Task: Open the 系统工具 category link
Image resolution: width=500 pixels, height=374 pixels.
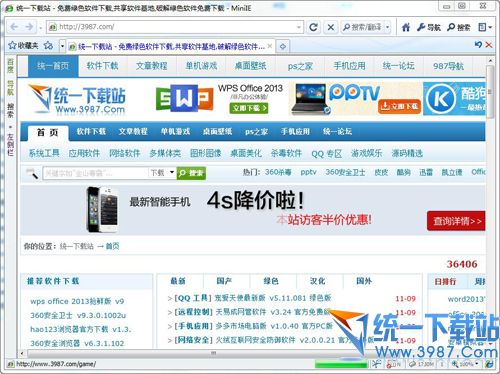Action: point(44,153)
